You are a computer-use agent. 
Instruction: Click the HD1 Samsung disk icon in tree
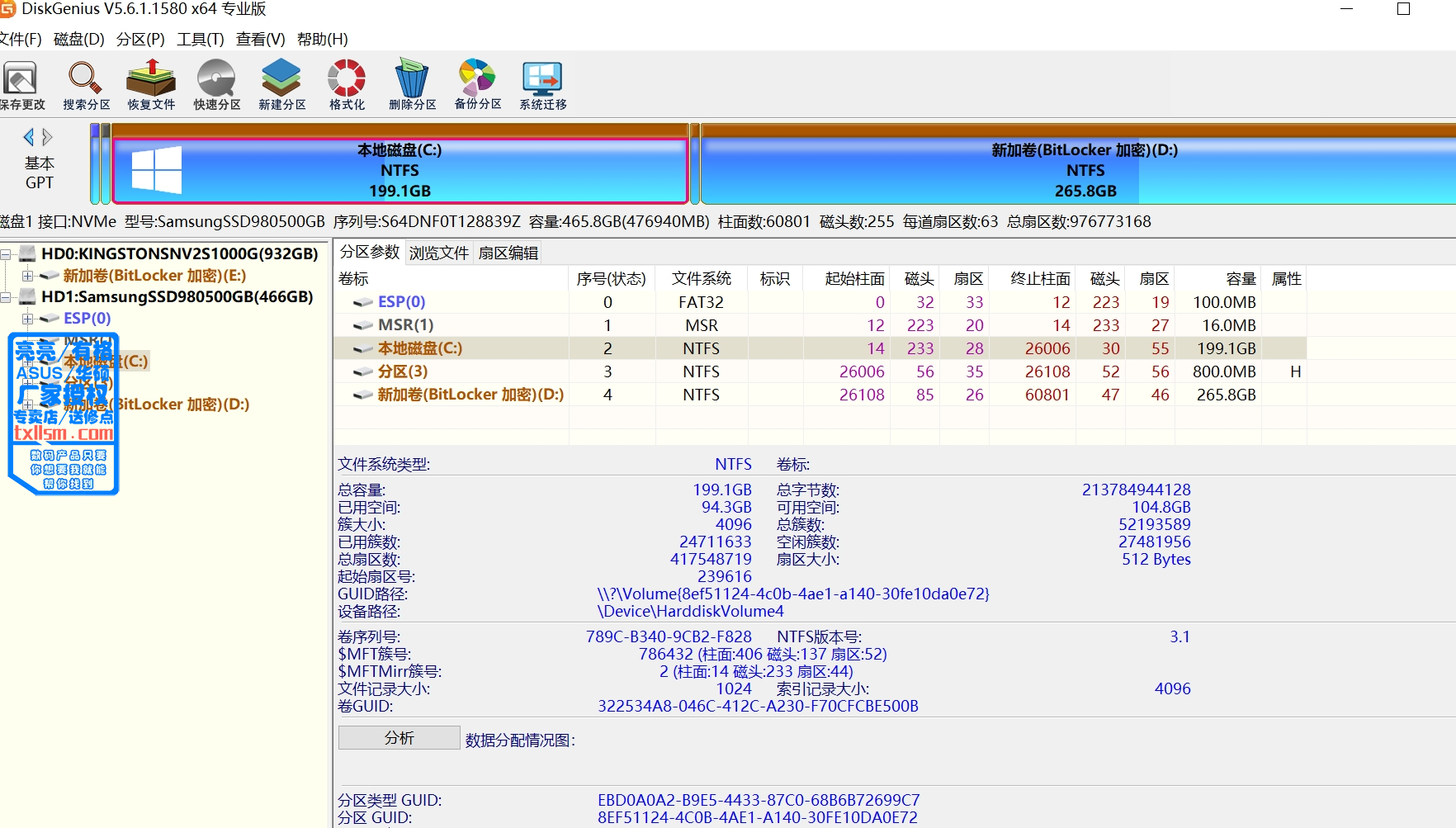[27, 296]
